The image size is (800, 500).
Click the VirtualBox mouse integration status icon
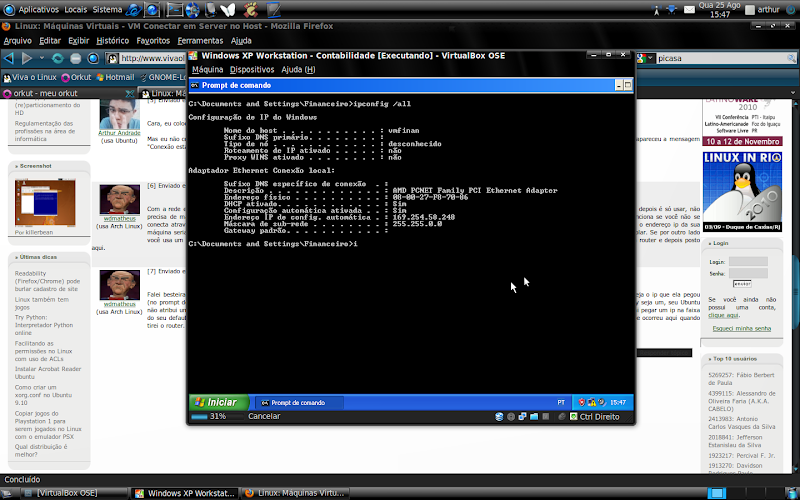click(x=562, y=417)
